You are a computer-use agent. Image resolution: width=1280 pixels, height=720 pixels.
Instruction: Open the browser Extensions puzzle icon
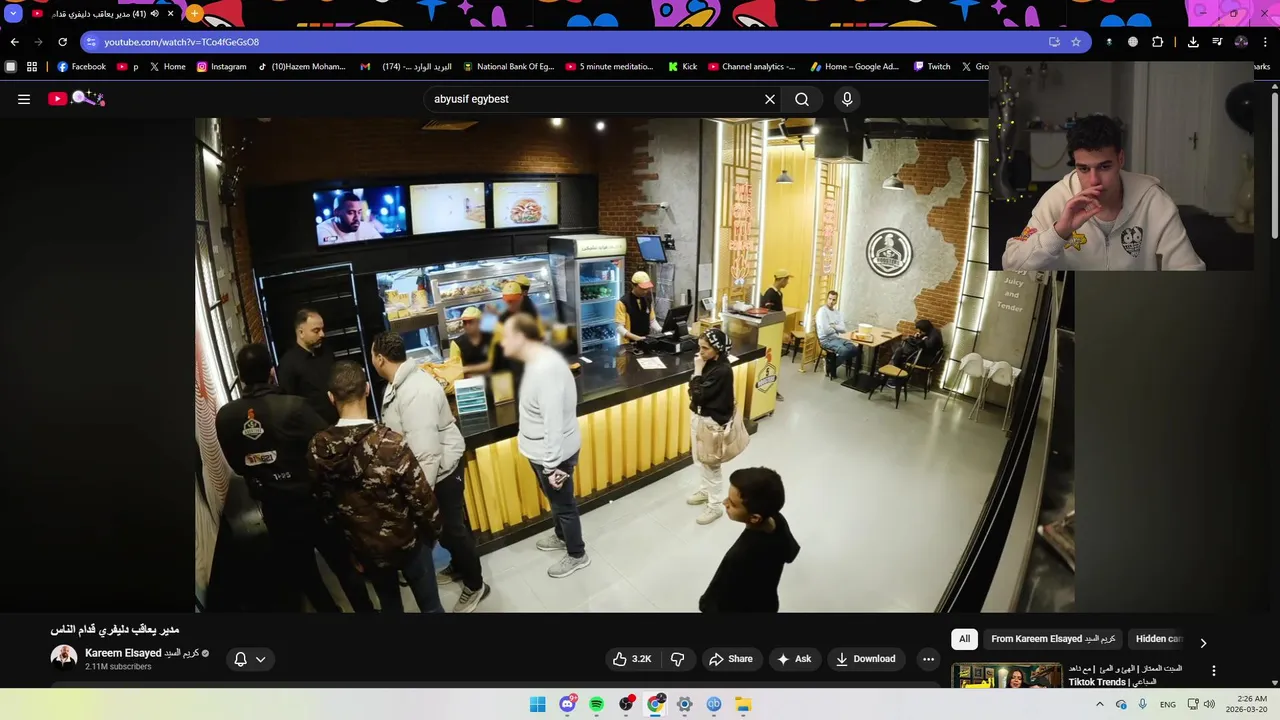[1157, 42]
